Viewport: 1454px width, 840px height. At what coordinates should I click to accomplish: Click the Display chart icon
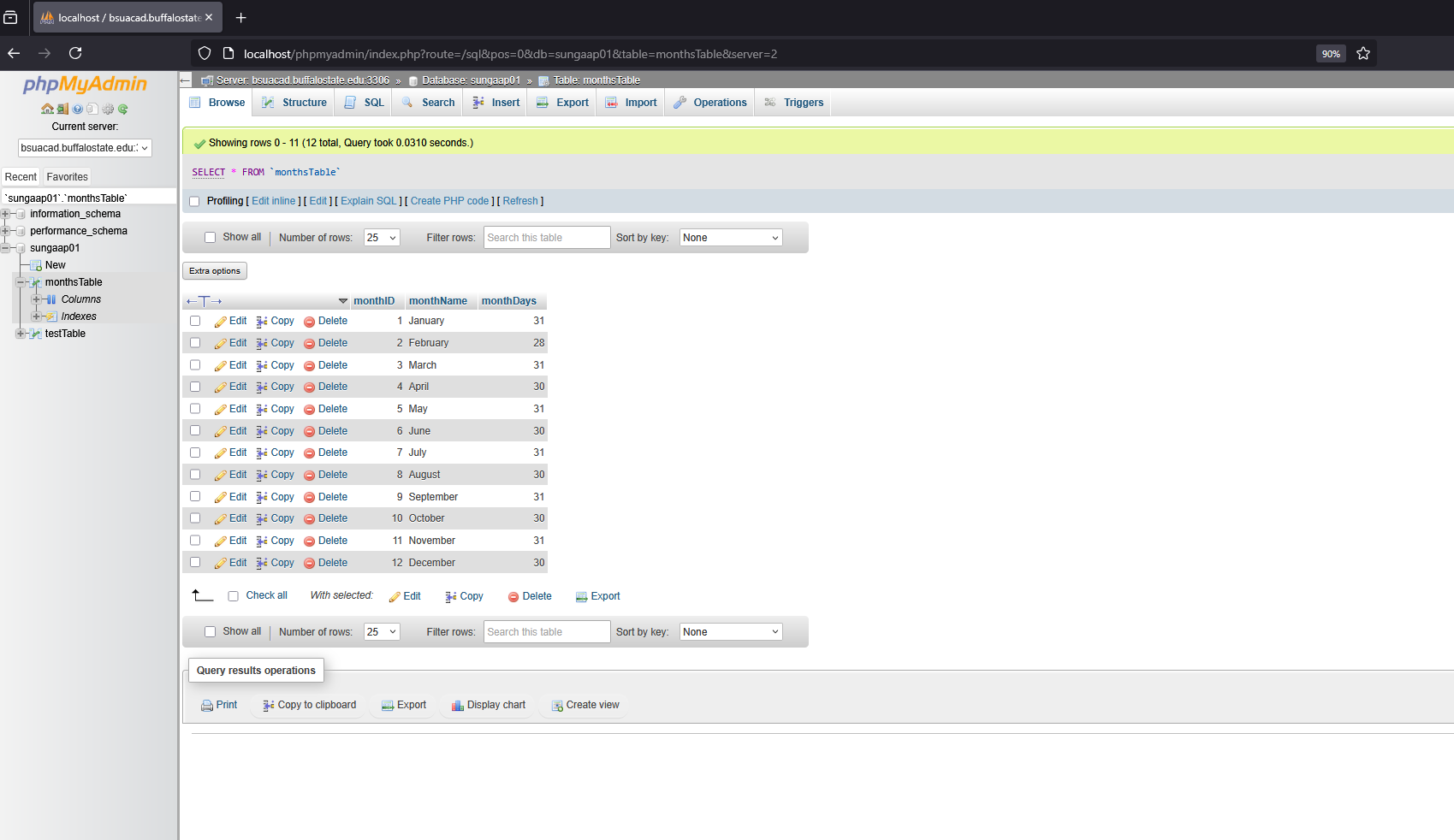458,706
